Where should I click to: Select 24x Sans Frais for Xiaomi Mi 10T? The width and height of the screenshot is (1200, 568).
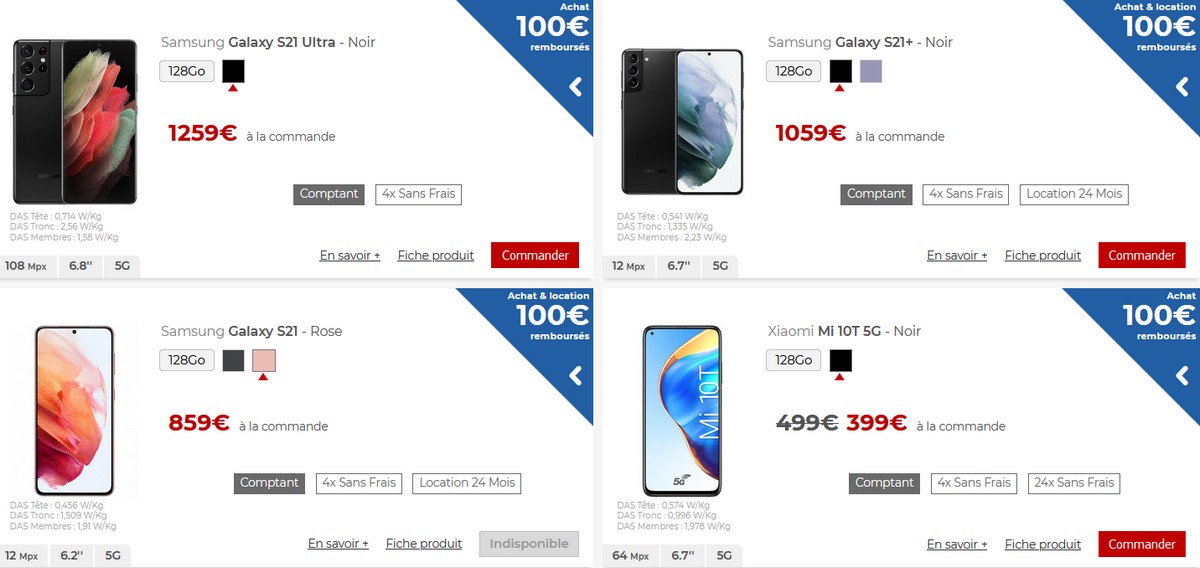[x=1074, y=483]
